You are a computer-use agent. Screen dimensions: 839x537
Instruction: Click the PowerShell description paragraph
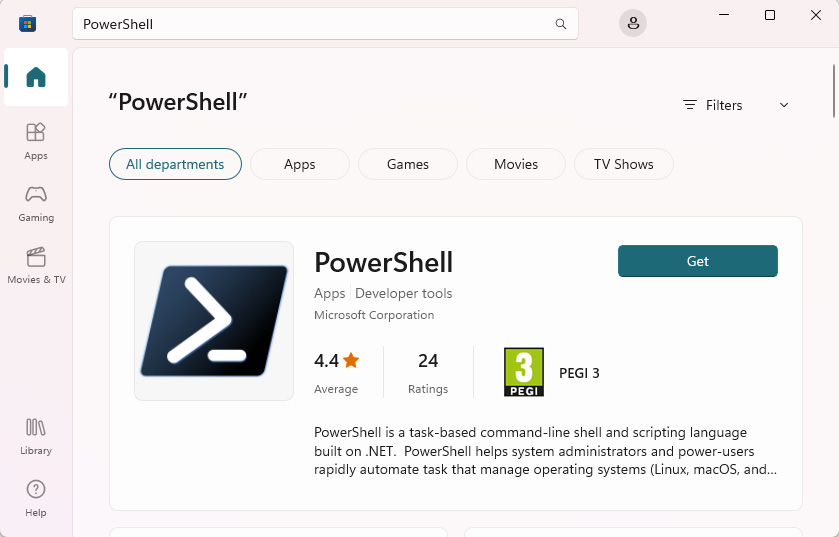[545, 451]
